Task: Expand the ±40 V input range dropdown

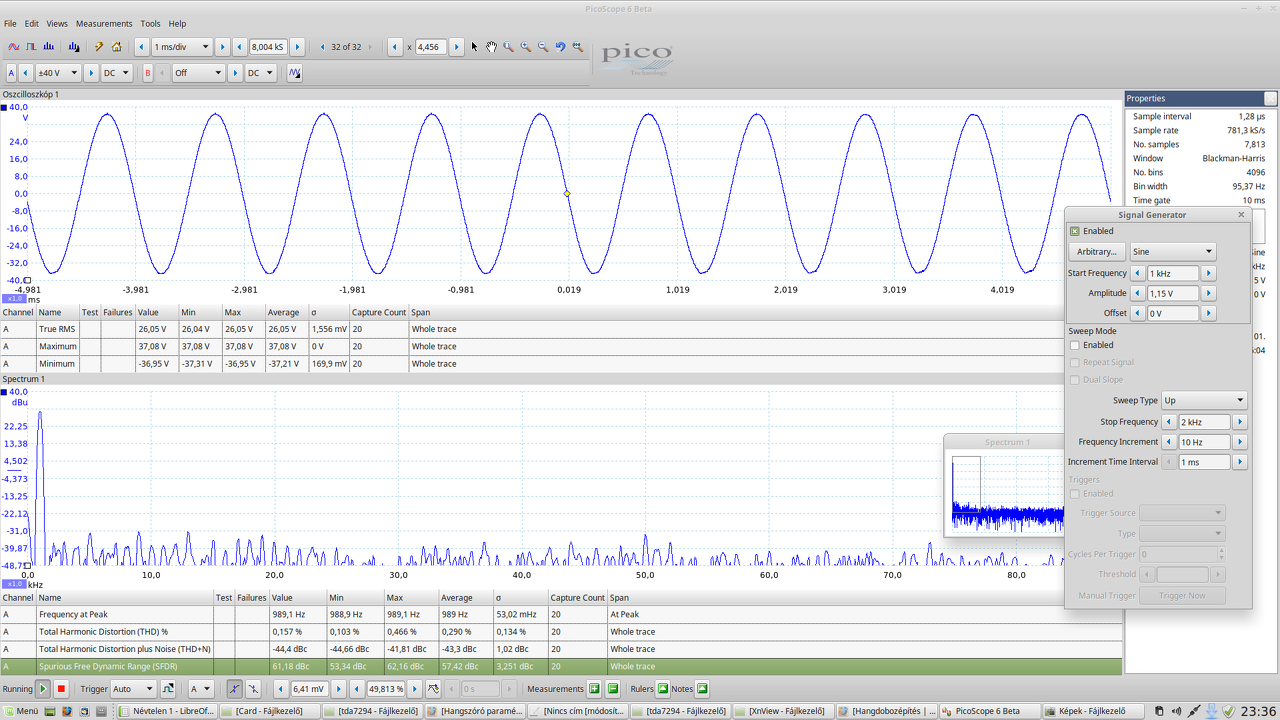Action: [58, 73]
